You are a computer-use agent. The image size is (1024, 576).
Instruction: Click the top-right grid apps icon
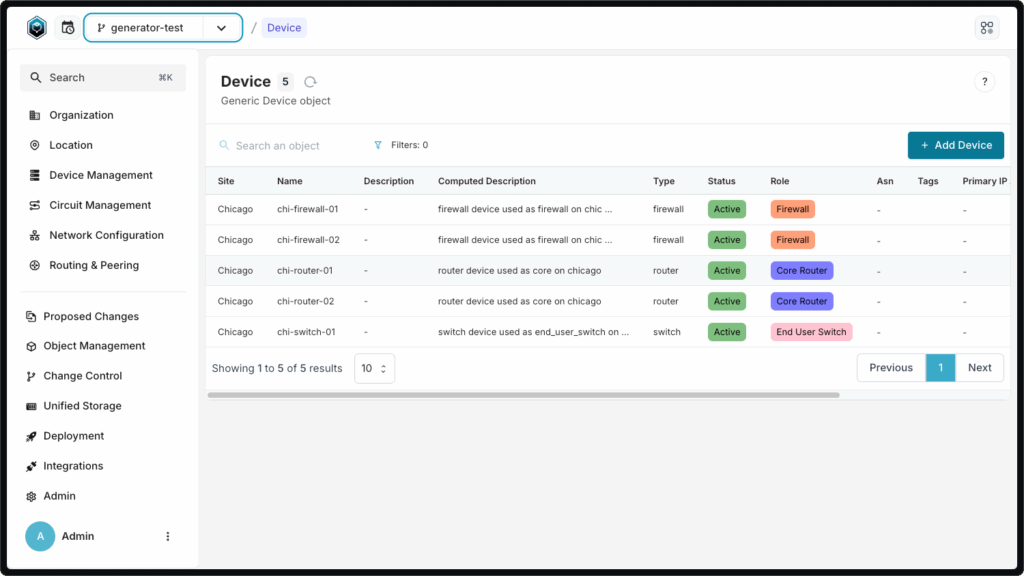(x=987, y=28)
